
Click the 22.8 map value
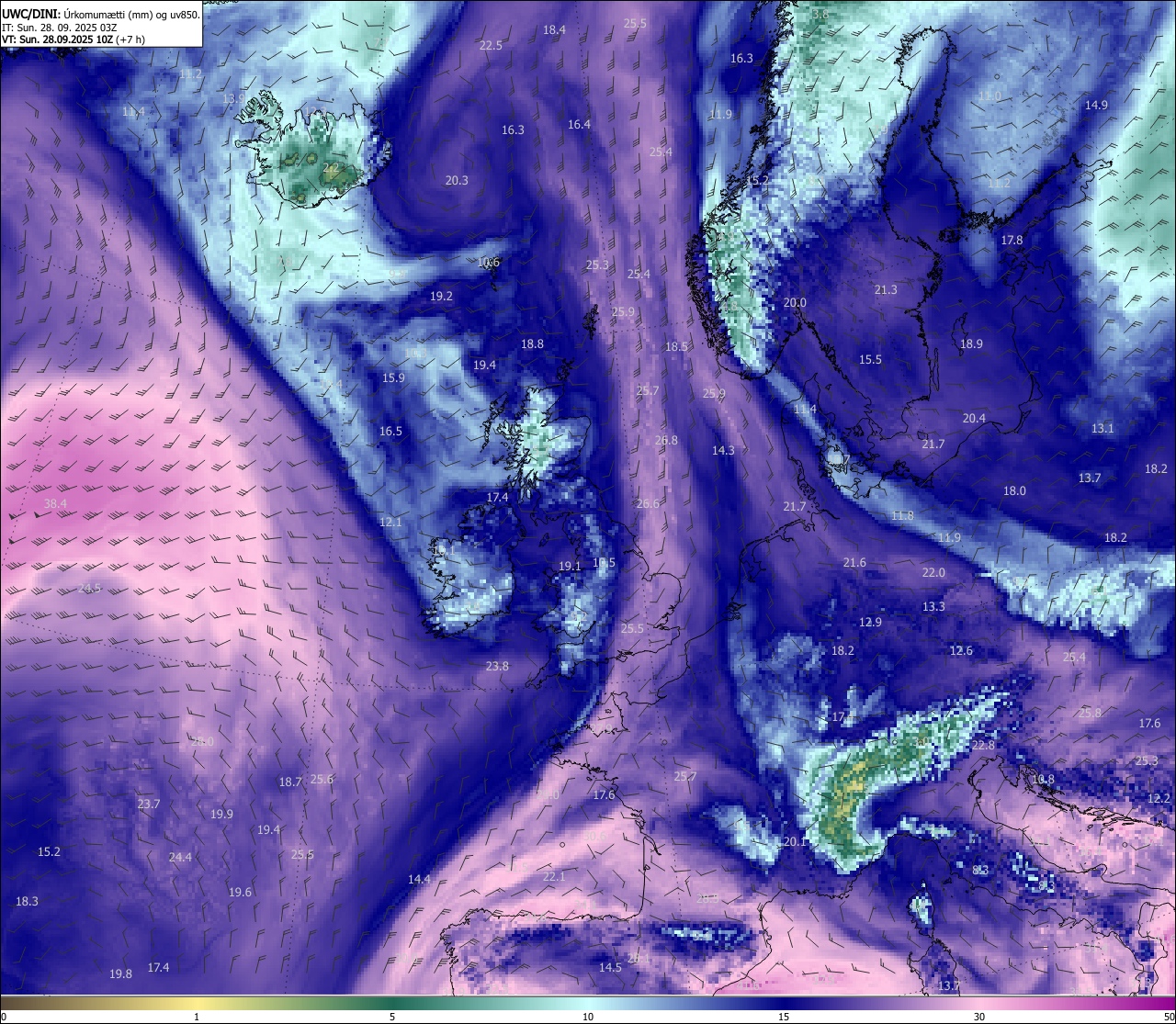click(x=983, y=747)
